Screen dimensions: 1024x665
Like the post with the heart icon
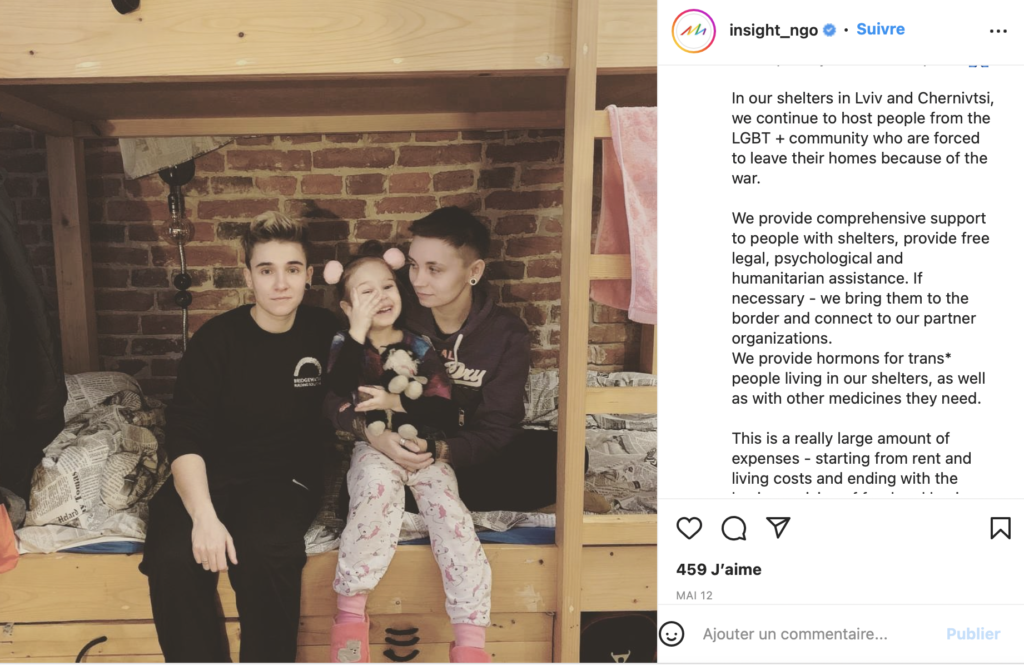click(x=689, y=528)
